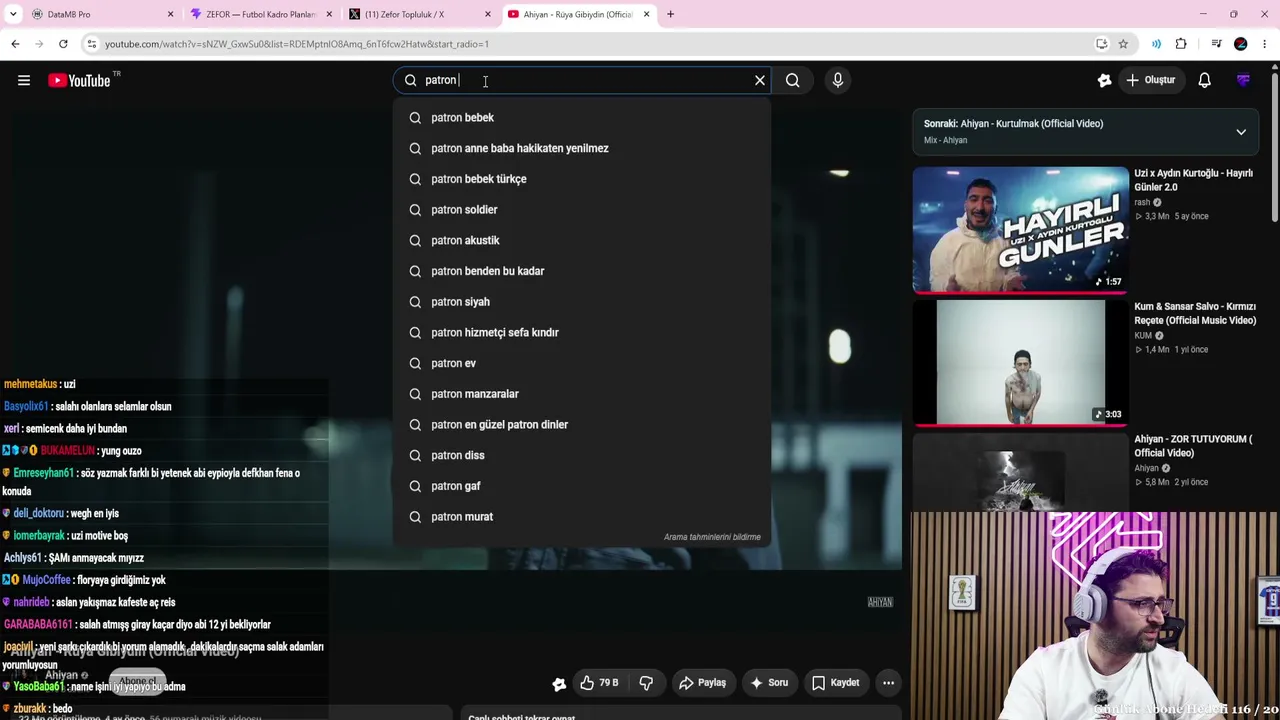Pick the "patron murat" suggestion

tap(582, 516)
